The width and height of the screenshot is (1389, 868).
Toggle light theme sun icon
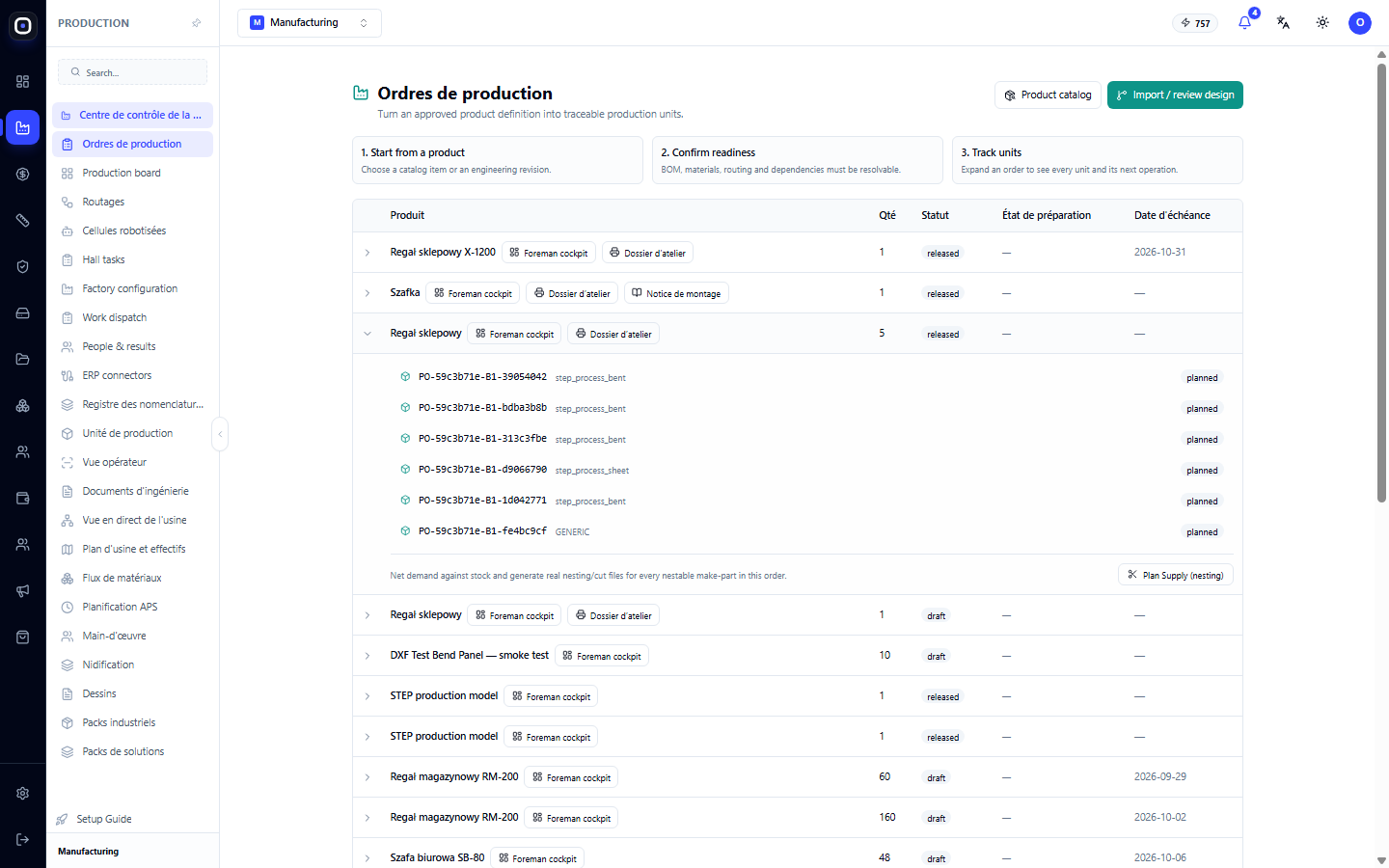[x=1322, y=23]
